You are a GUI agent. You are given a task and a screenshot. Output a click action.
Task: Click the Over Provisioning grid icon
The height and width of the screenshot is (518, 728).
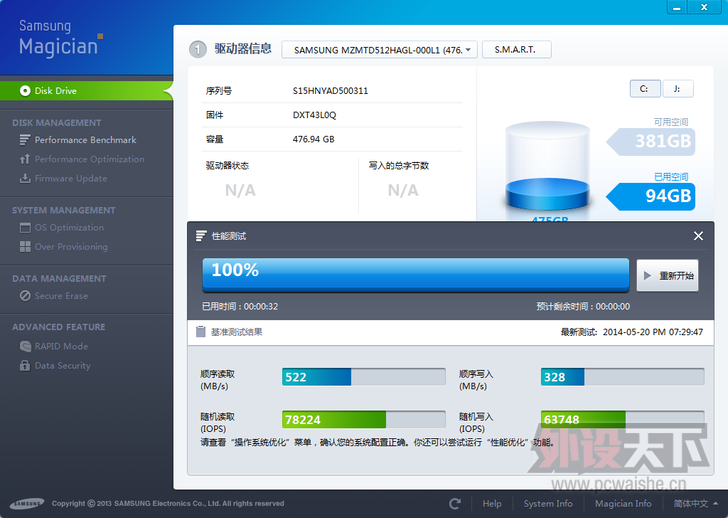(25, 246)
